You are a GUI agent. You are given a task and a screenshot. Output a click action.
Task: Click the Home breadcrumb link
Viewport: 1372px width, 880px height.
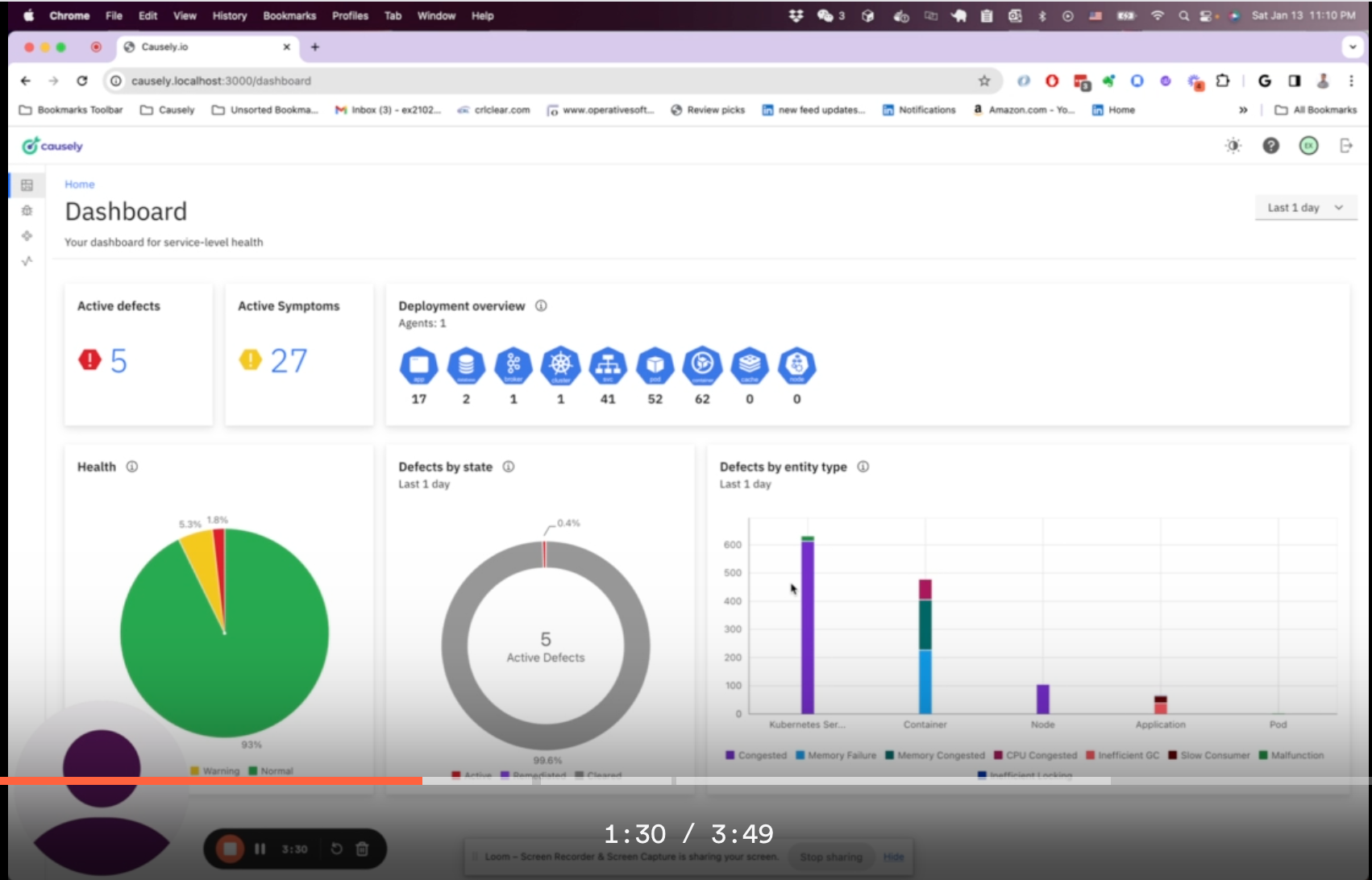click(x=80, y=185)
